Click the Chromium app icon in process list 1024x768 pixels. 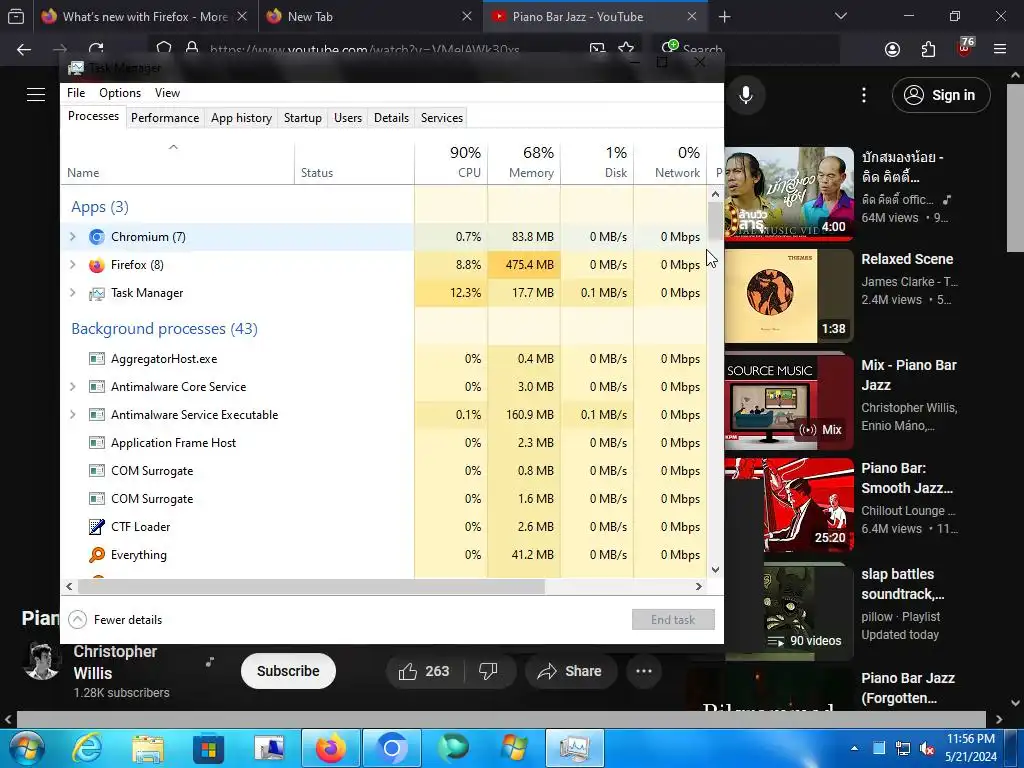point(97,237)
